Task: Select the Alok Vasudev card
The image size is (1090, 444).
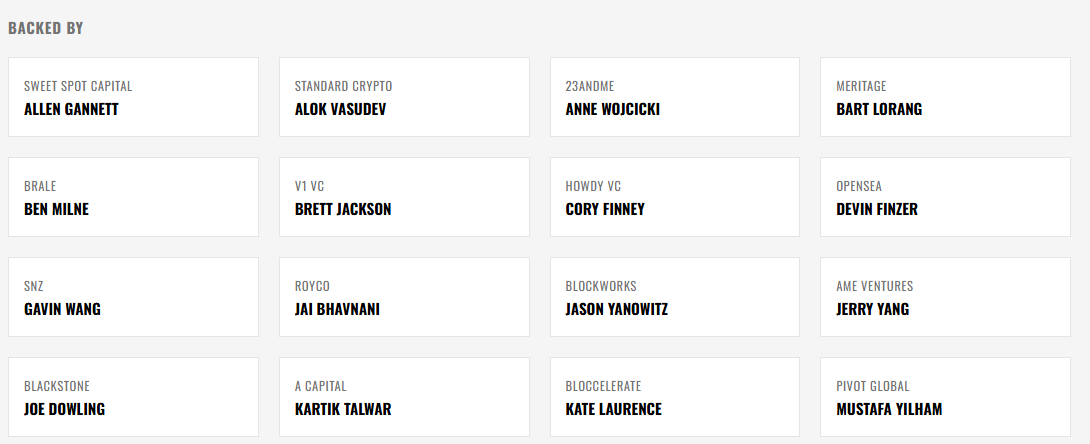Action: tap(403, 97)
